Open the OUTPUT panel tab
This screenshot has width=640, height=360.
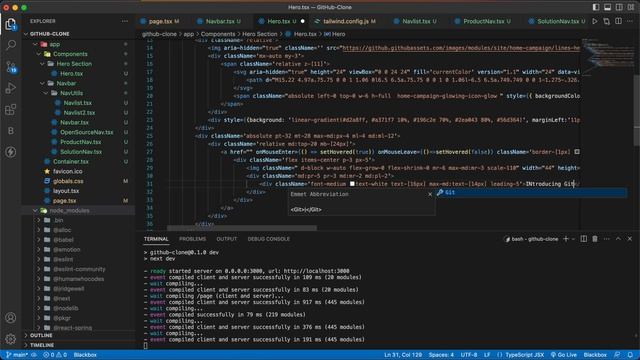pos(227,239)
